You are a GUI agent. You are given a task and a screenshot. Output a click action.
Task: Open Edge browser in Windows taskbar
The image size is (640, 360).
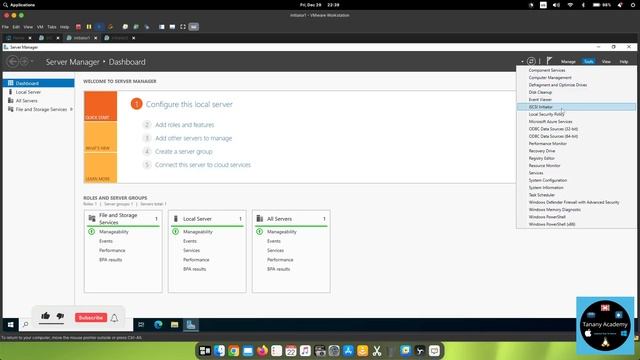[x=158, y=324]
